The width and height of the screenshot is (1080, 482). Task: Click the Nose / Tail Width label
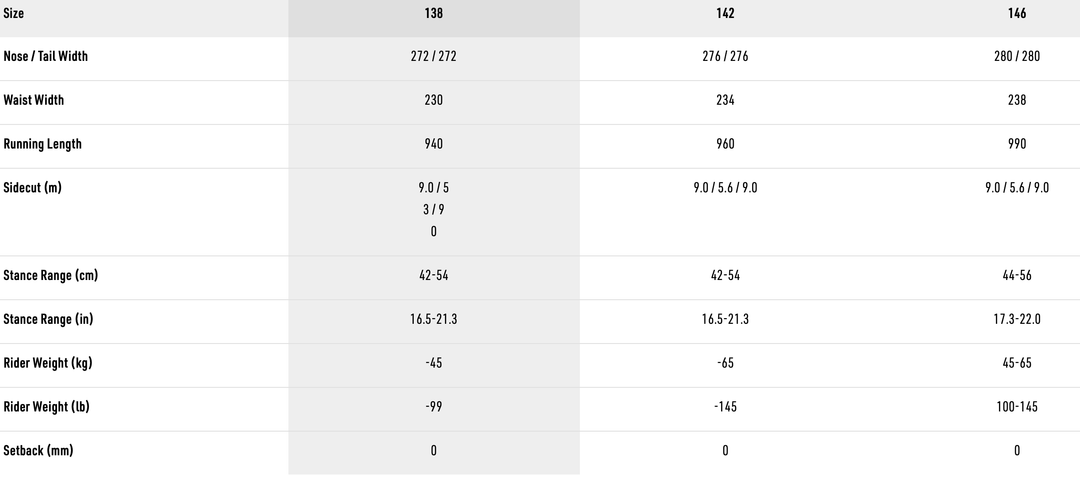[45, 57]
